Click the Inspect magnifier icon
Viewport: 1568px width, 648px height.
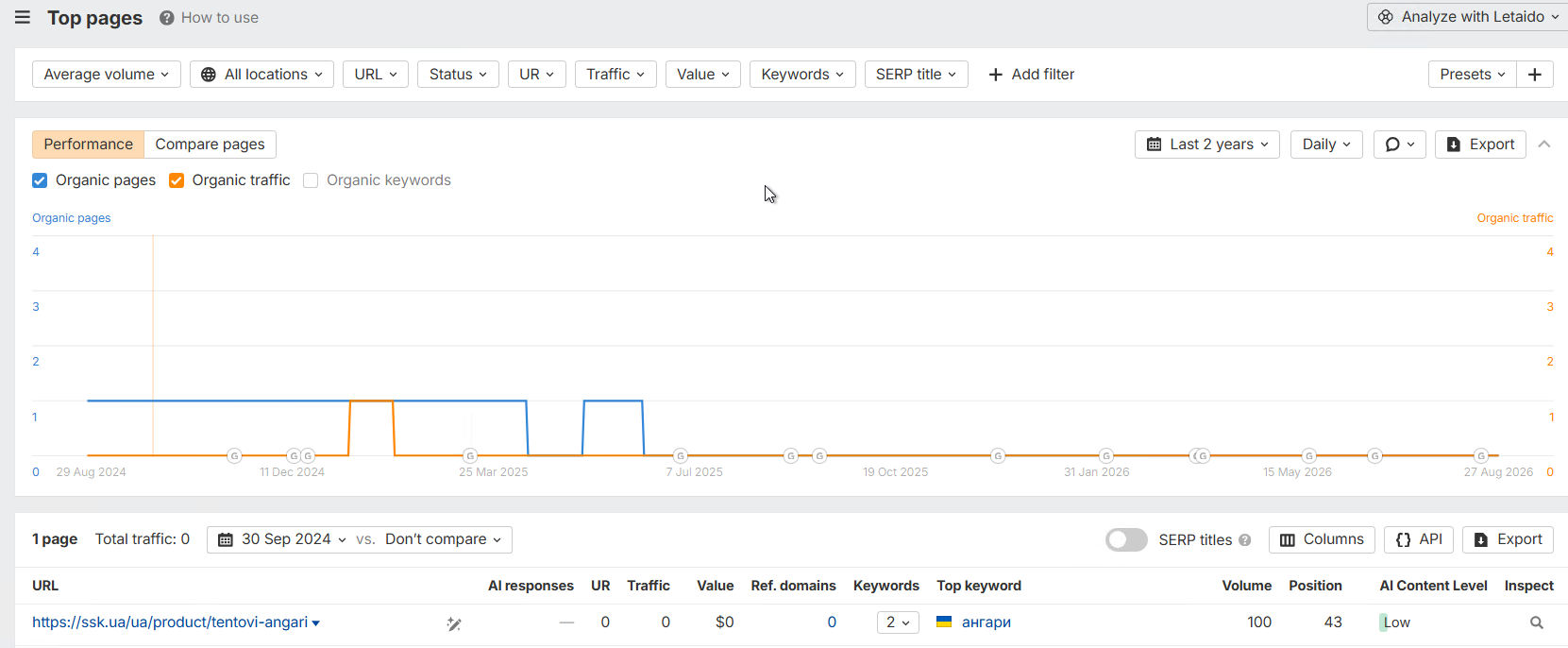[x=1537, y=623]
